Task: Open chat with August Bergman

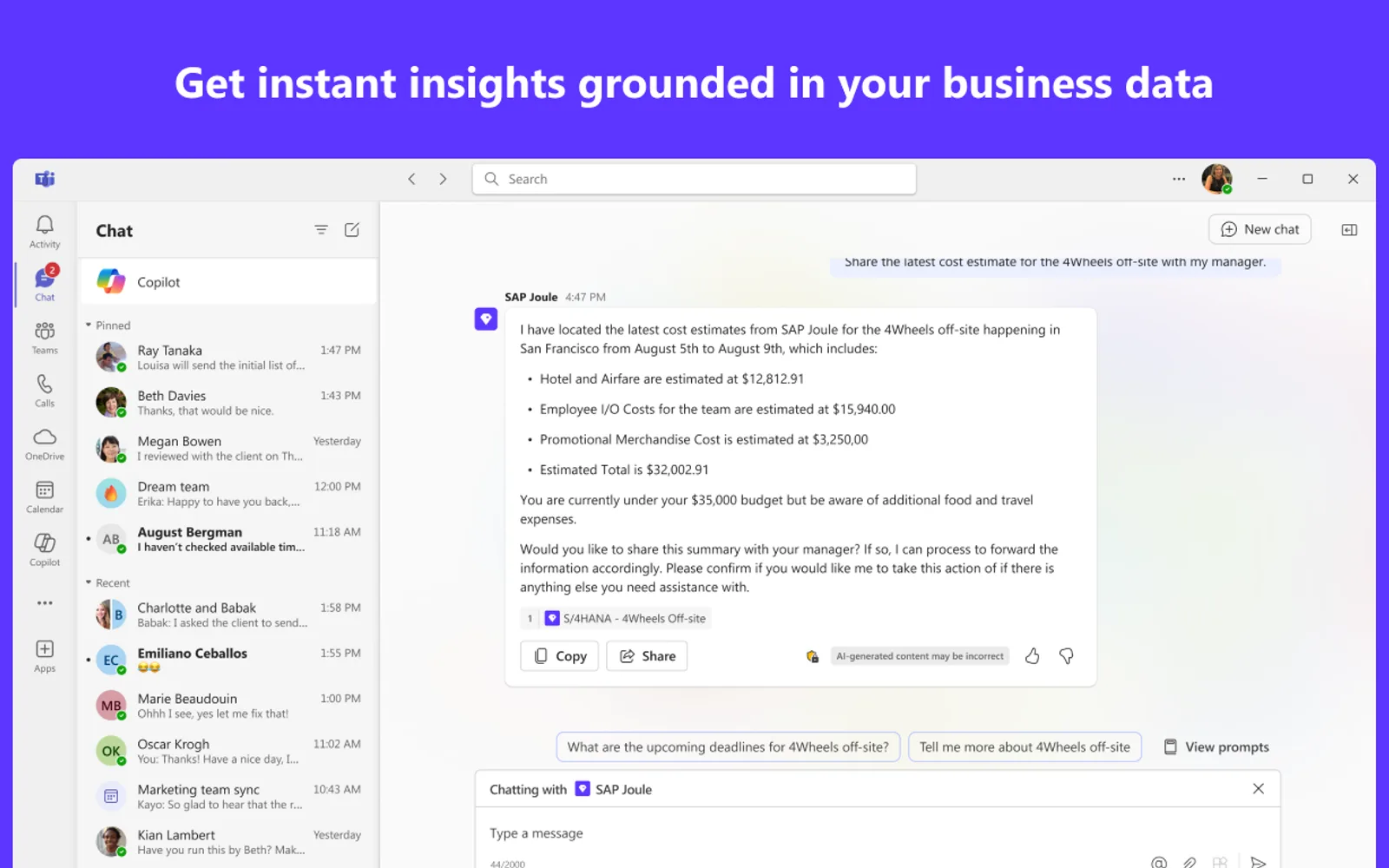Action: [229, 539]
